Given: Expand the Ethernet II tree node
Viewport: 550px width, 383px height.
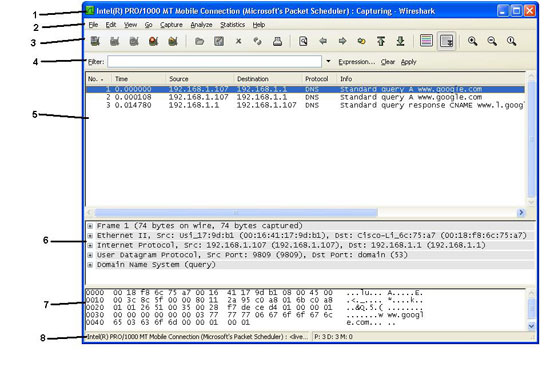Looking at the screenshot, I should (x=90, y=236).
